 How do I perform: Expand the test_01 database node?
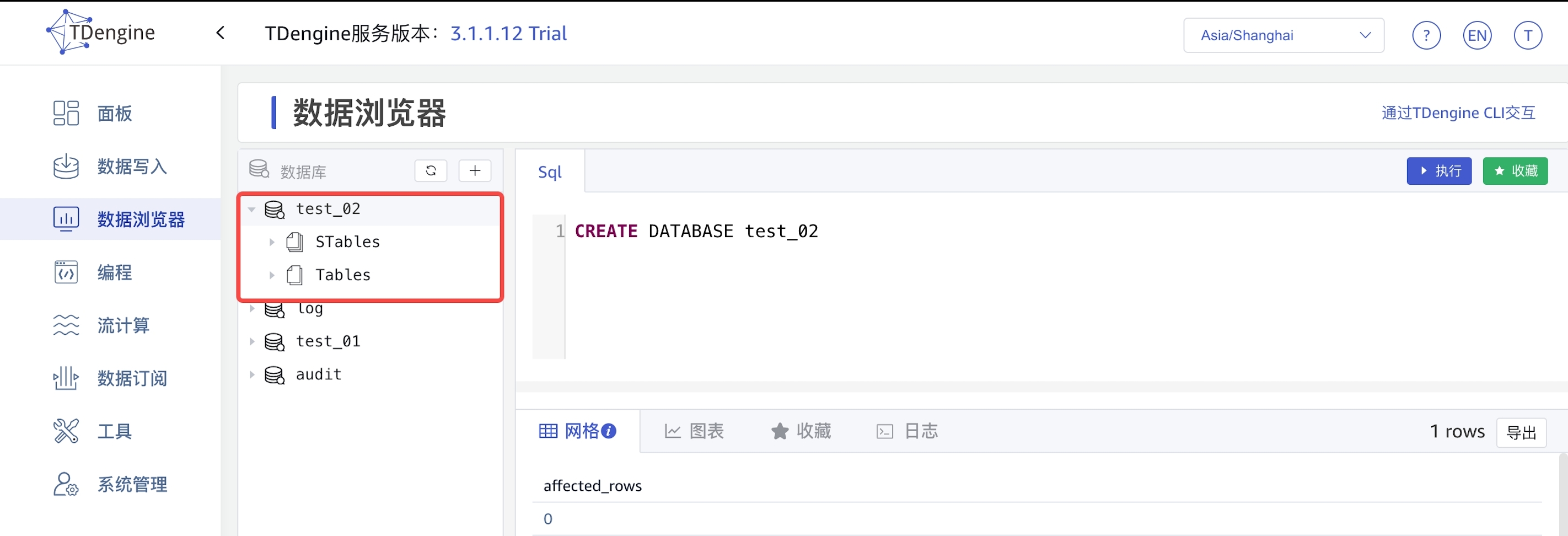pyautogui.click(x=251, y=342)
